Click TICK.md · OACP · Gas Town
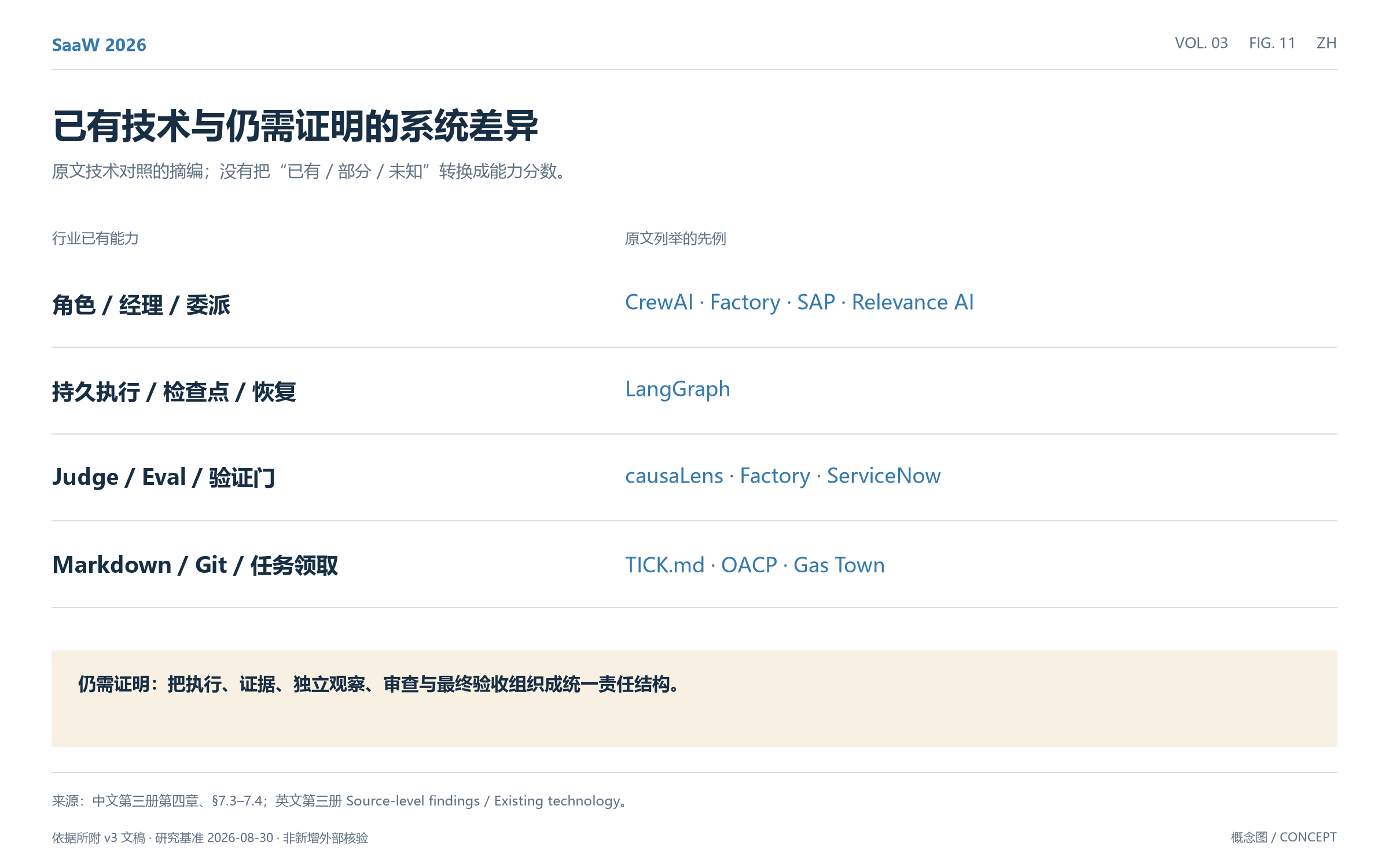 pyautogui.click(x=755, y=565)
